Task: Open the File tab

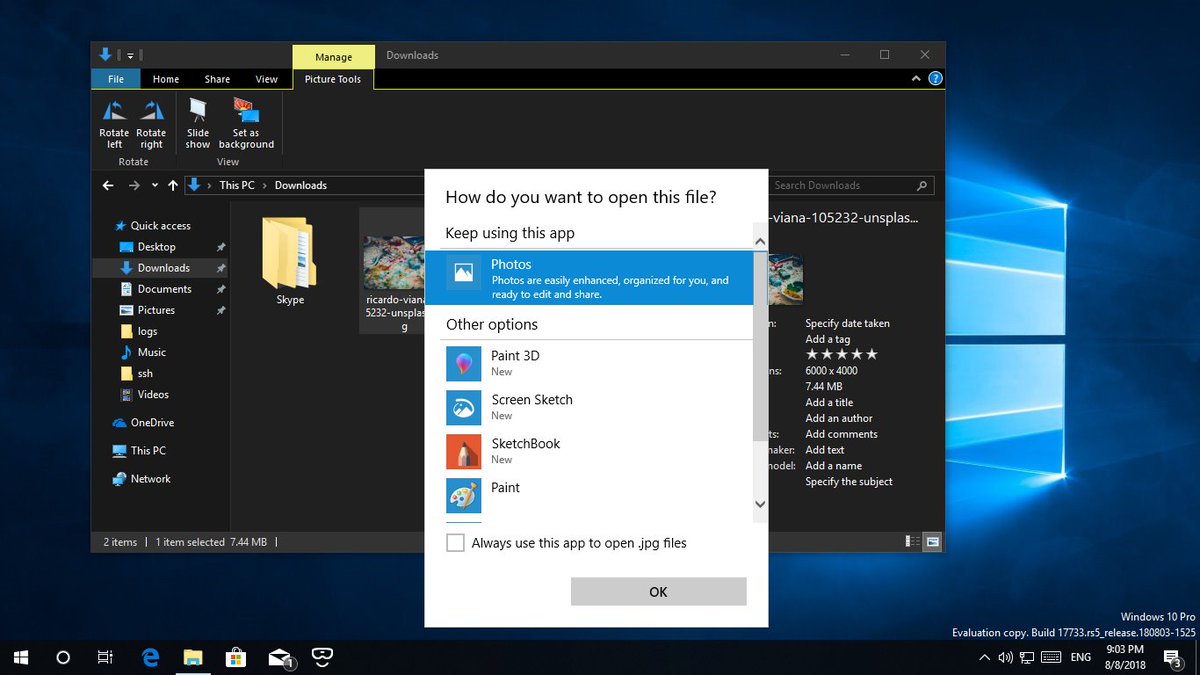Action: (x=116, y=79)
